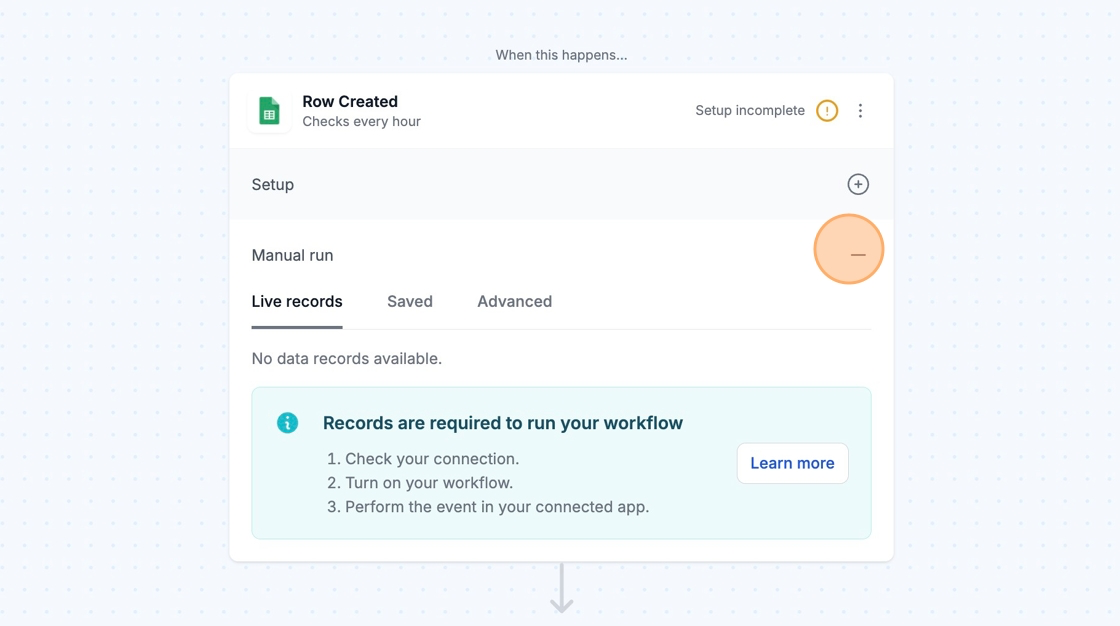Click the Google Sheets app icon
This screenshot has width=1120, height=626.
(269, 111)
